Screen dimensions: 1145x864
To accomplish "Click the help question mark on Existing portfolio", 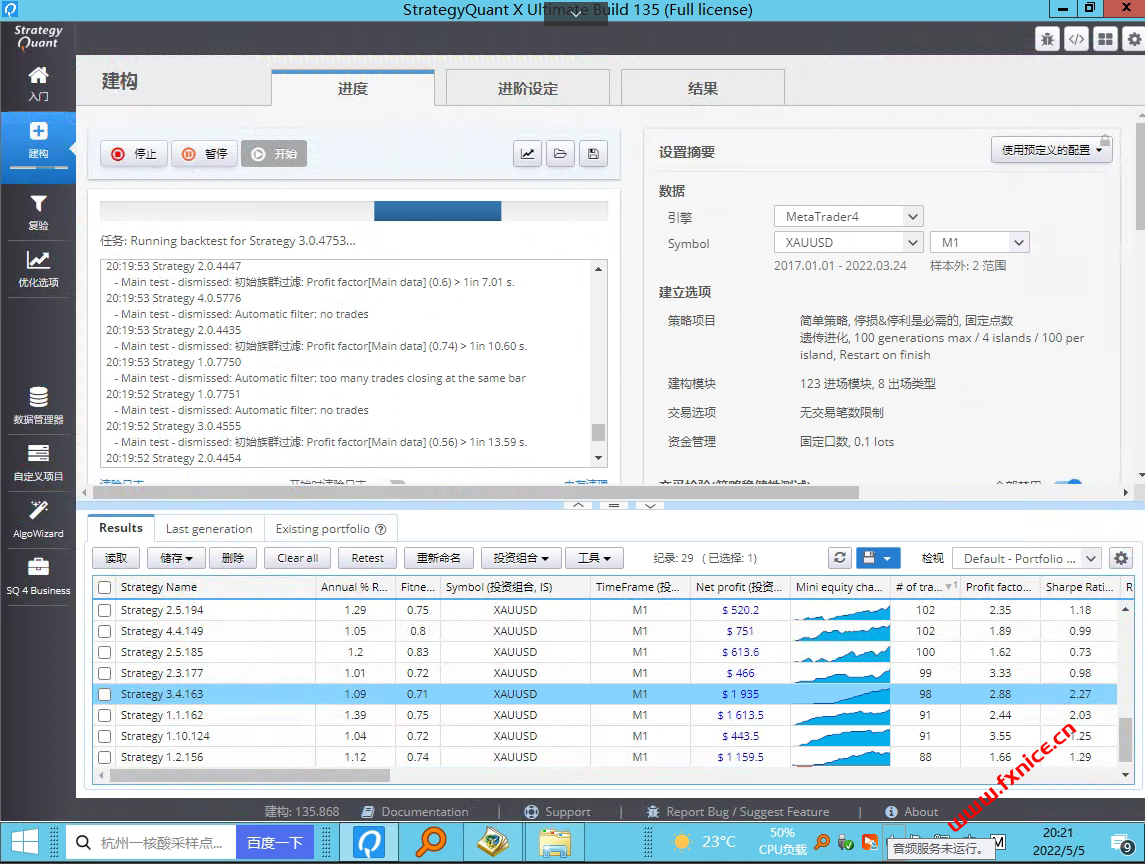I will tap(380, 530).
